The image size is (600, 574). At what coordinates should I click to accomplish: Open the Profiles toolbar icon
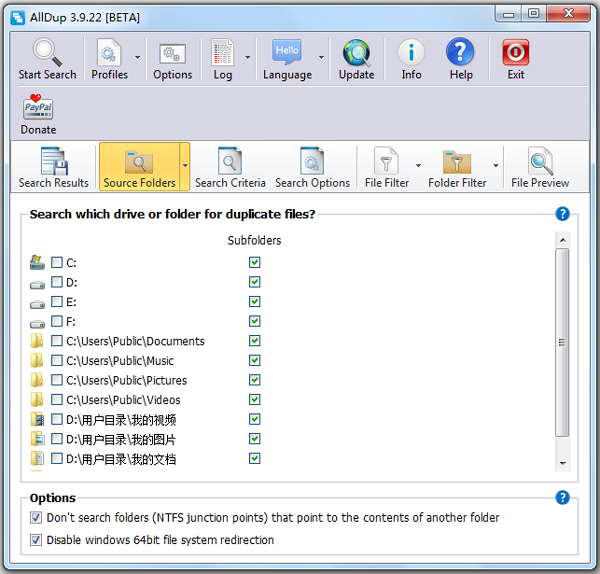pos(109,52)
